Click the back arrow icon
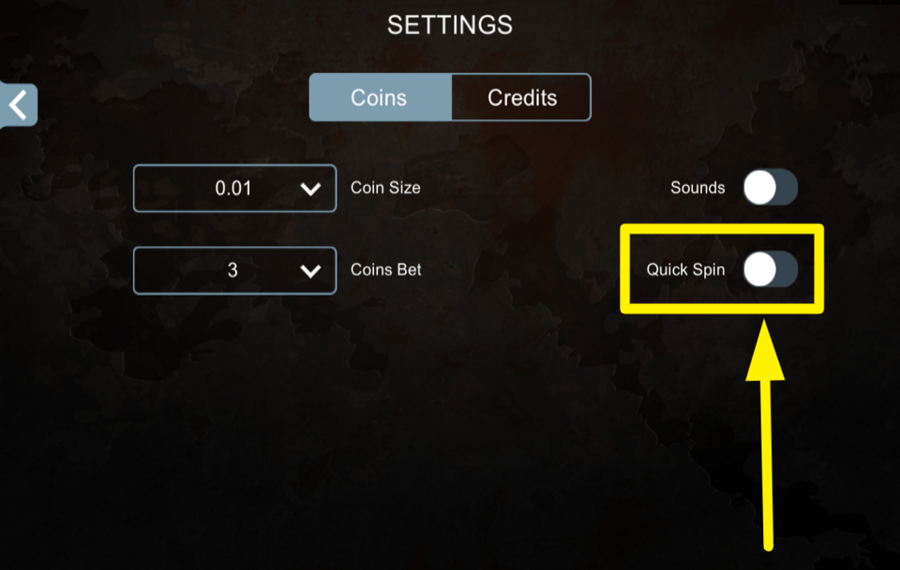 [x=18, y=105]
